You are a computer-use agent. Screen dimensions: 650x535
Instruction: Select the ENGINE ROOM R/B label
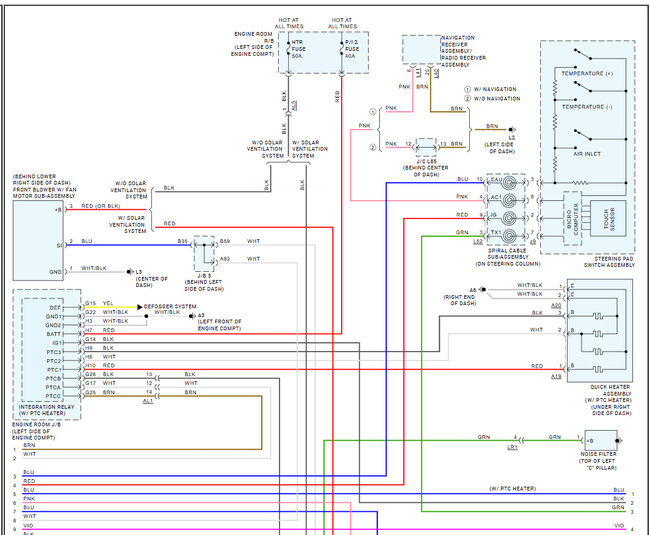[x=252, y=44]
